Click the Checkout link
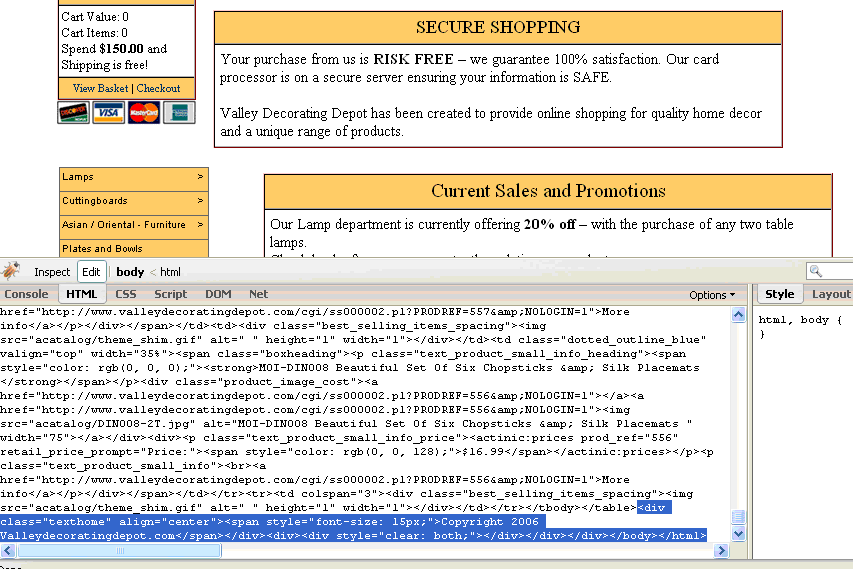Viewport: 853px width, 569px height. 158,88
